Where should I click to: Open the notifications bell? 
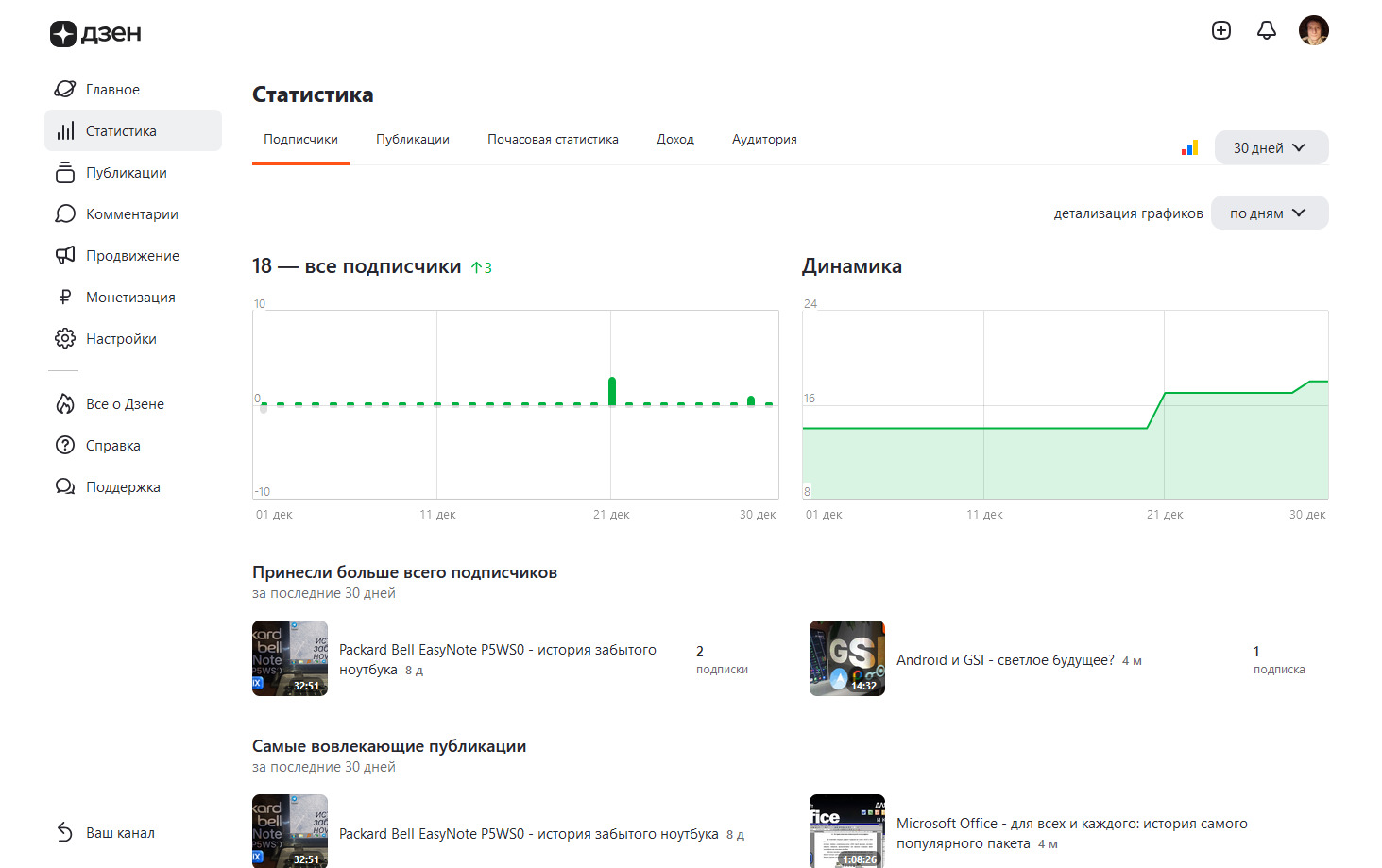tap(1267, 30)
